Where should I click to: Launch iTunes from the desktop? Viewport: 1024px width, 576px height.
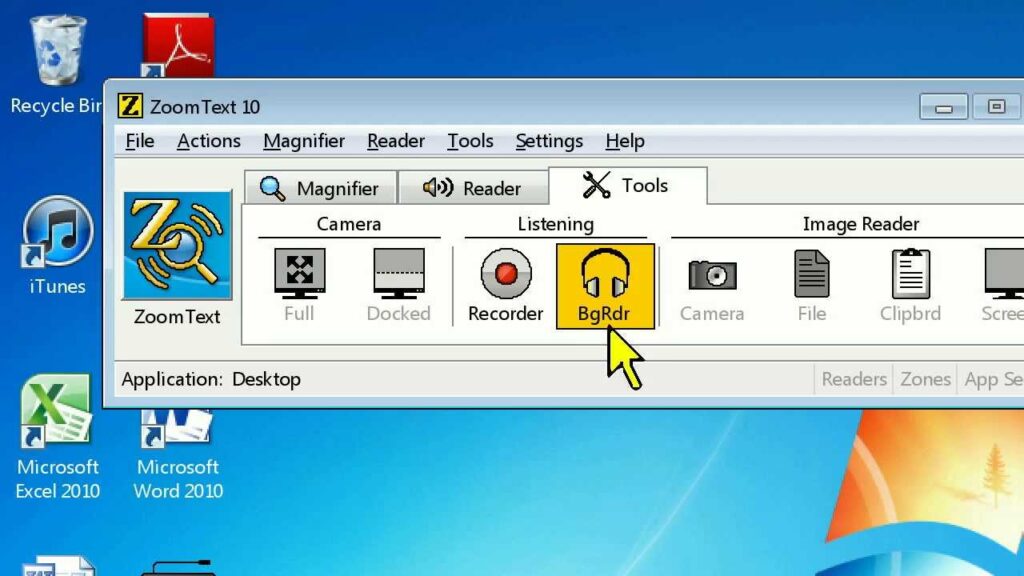[x=57, y=246]
